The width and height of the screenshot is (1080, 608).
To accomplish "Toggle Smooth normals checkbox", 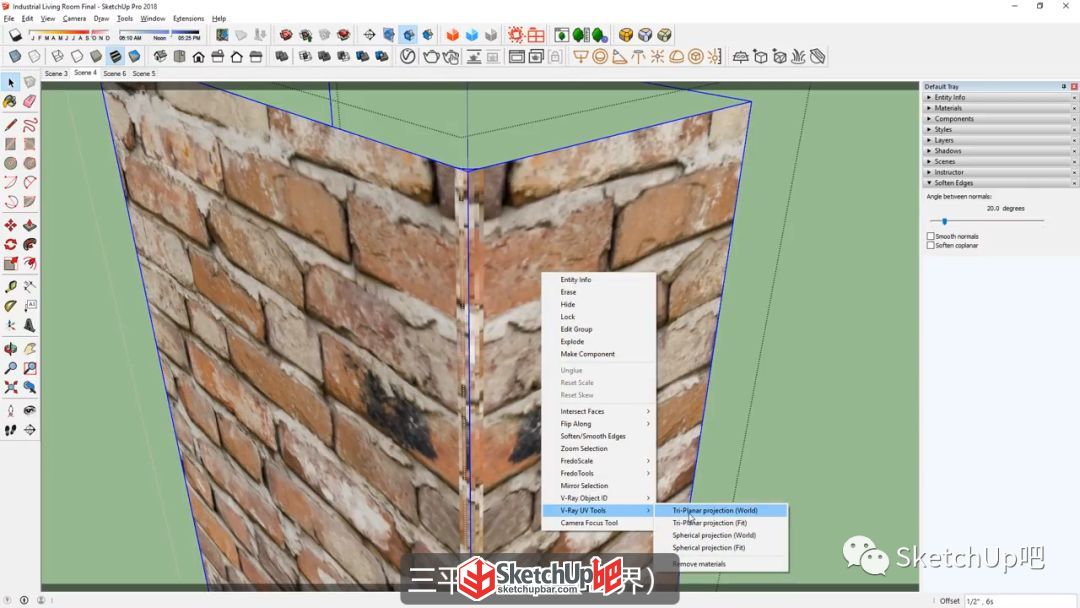I will tap(931, 236).
